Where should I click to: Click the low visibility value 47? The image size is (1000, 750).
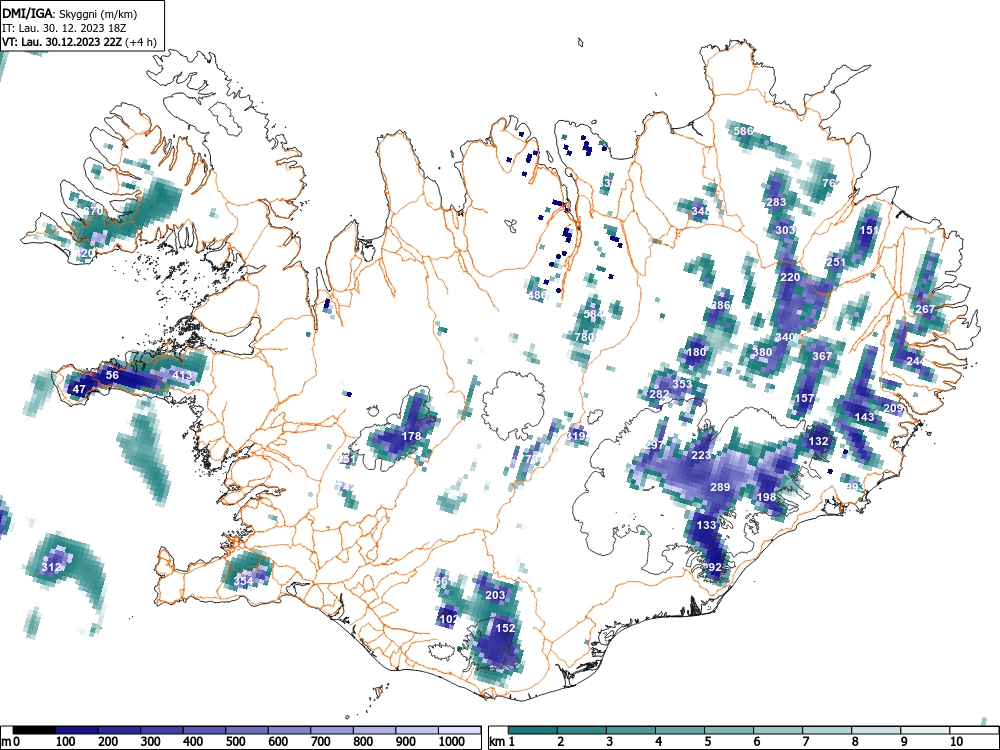[79, 389]
